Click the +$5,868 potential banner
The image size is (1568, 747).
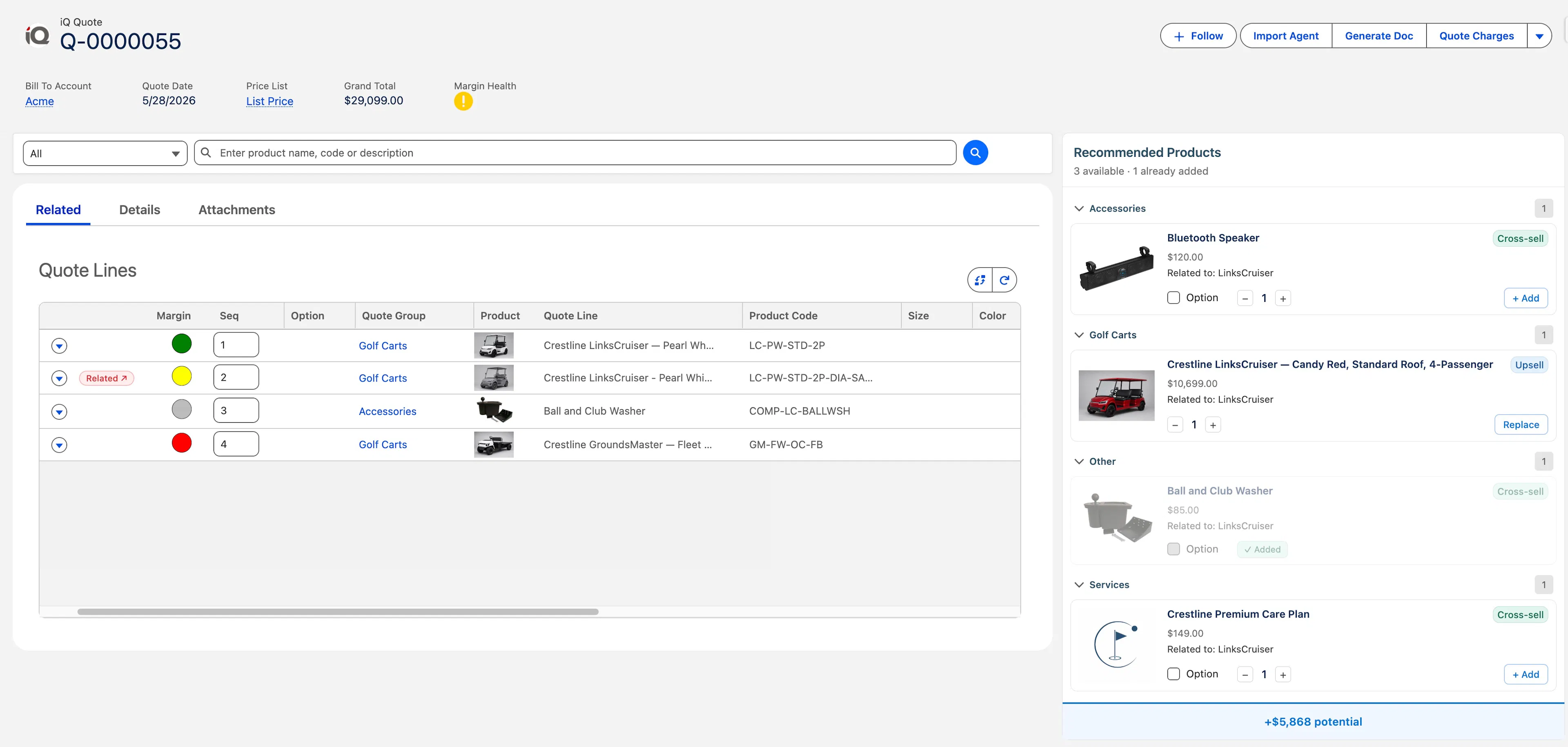point(1313,722)
